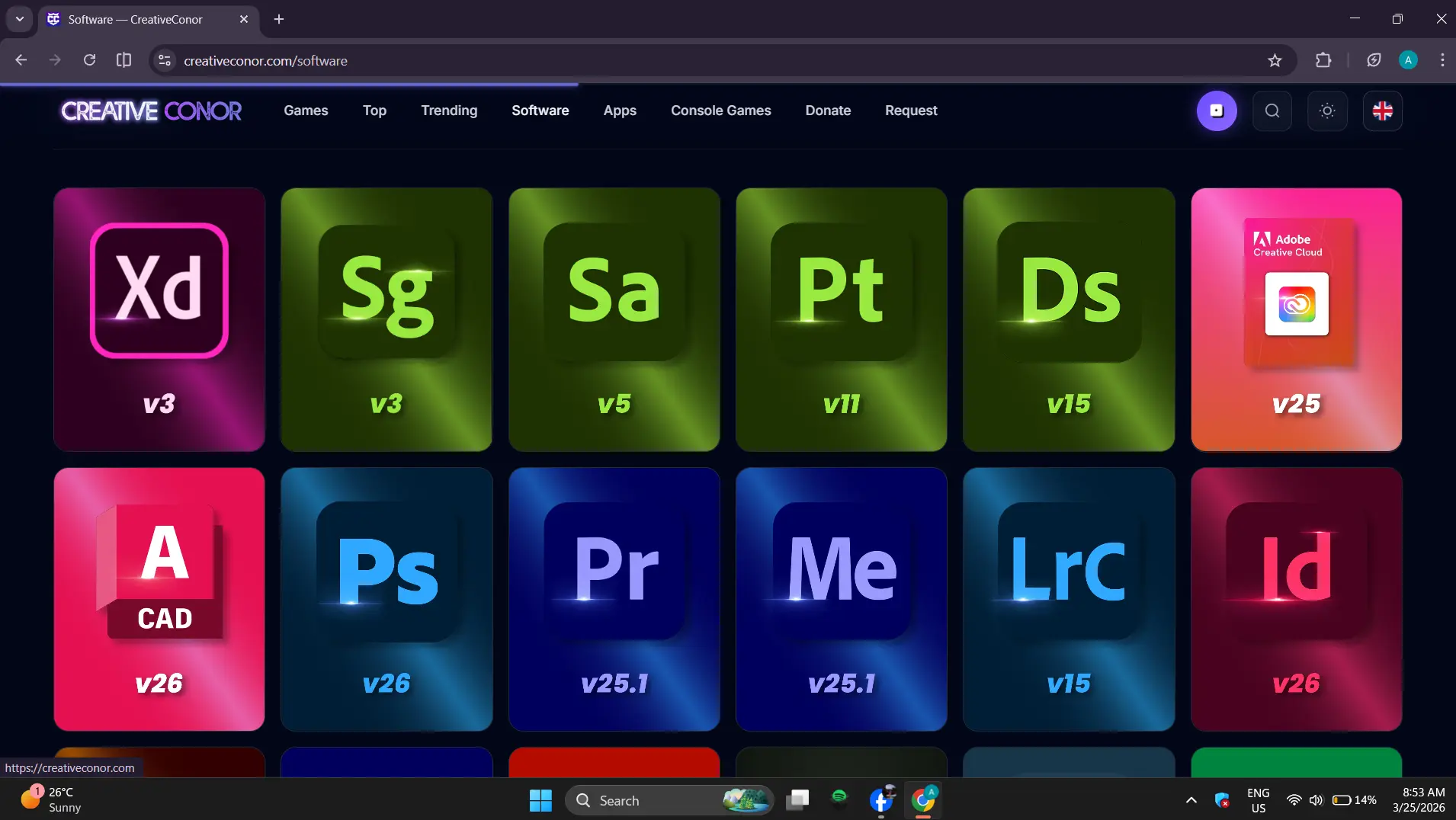Switch the ENG US input language
Image resolution: width=1456 pixels, height=820 pixels.
coord(1258,800)
